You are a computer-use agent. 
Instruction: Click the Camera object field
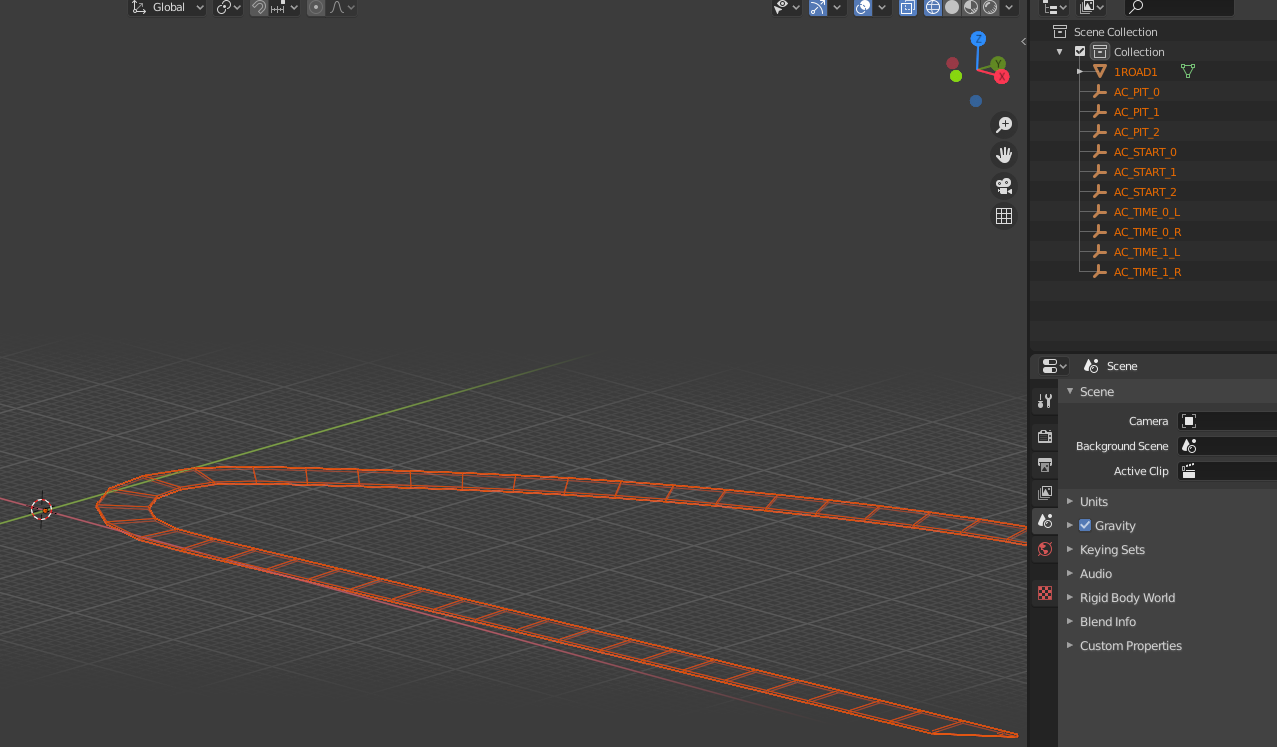point(1227,421)
